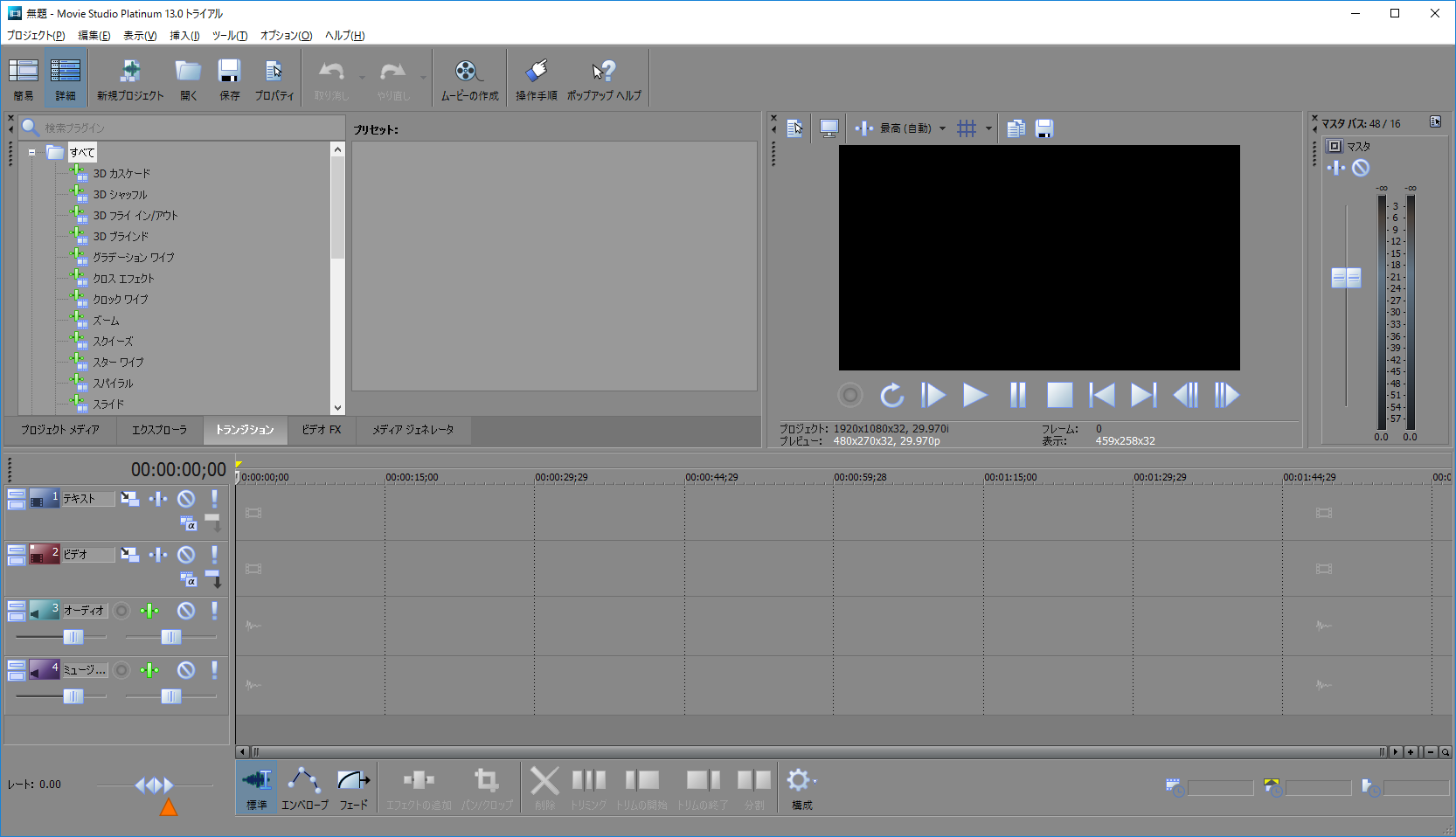Go to the start of the project
This screenshot has height=837, width=1456.
pos(1101,395)
